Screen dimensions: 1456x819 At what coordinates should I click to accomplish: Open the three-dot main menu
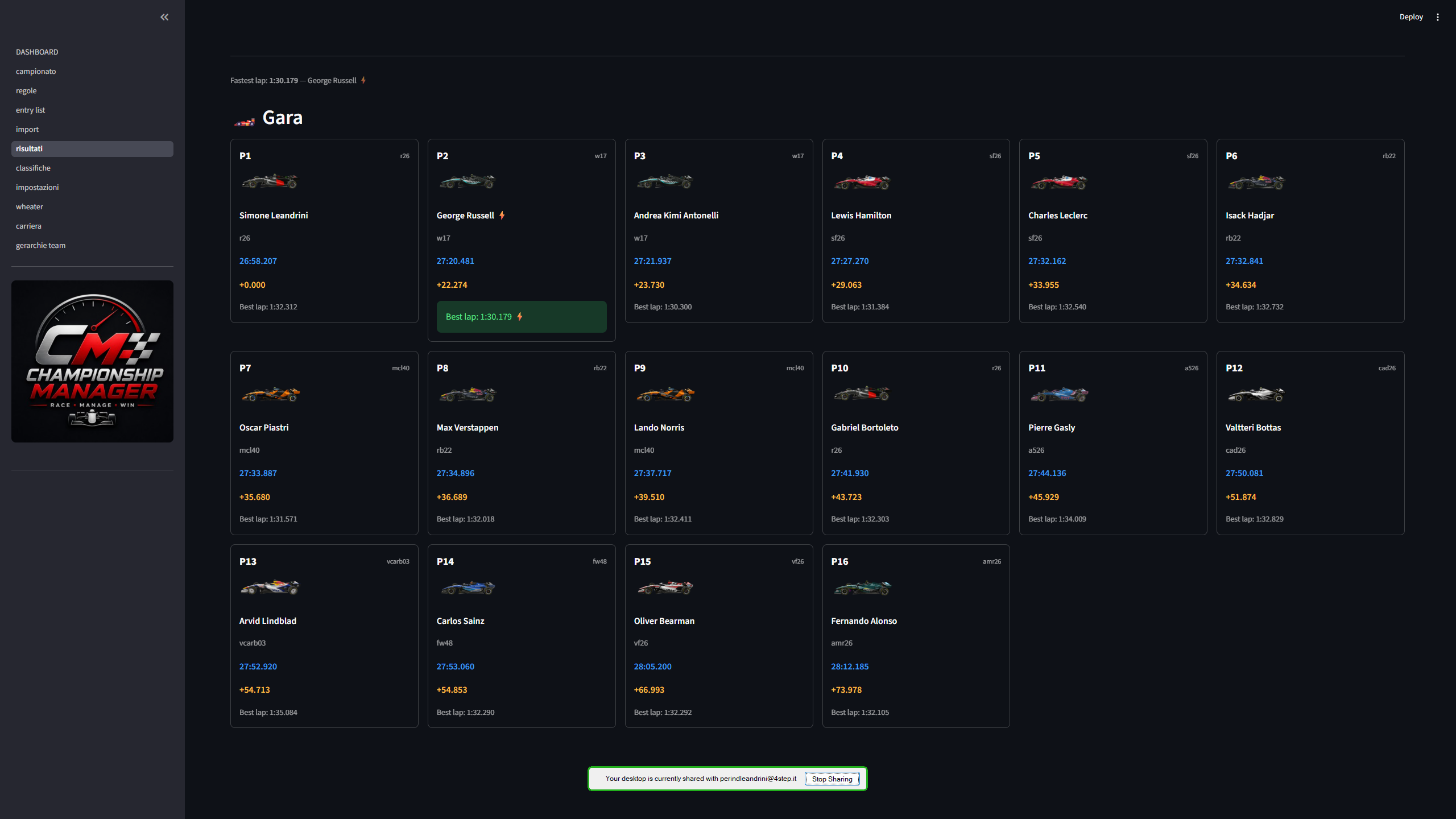click(1438, 17)
